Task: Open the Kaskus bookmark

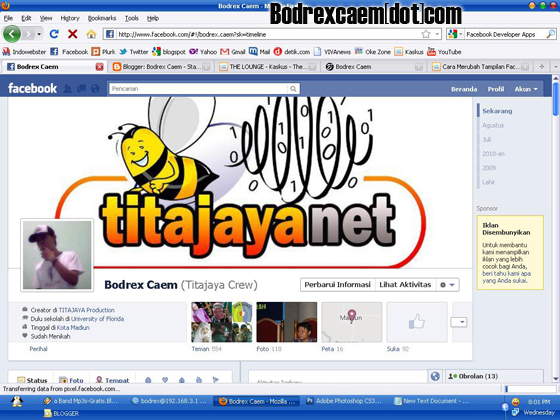Action: click(x=409, y=52)
